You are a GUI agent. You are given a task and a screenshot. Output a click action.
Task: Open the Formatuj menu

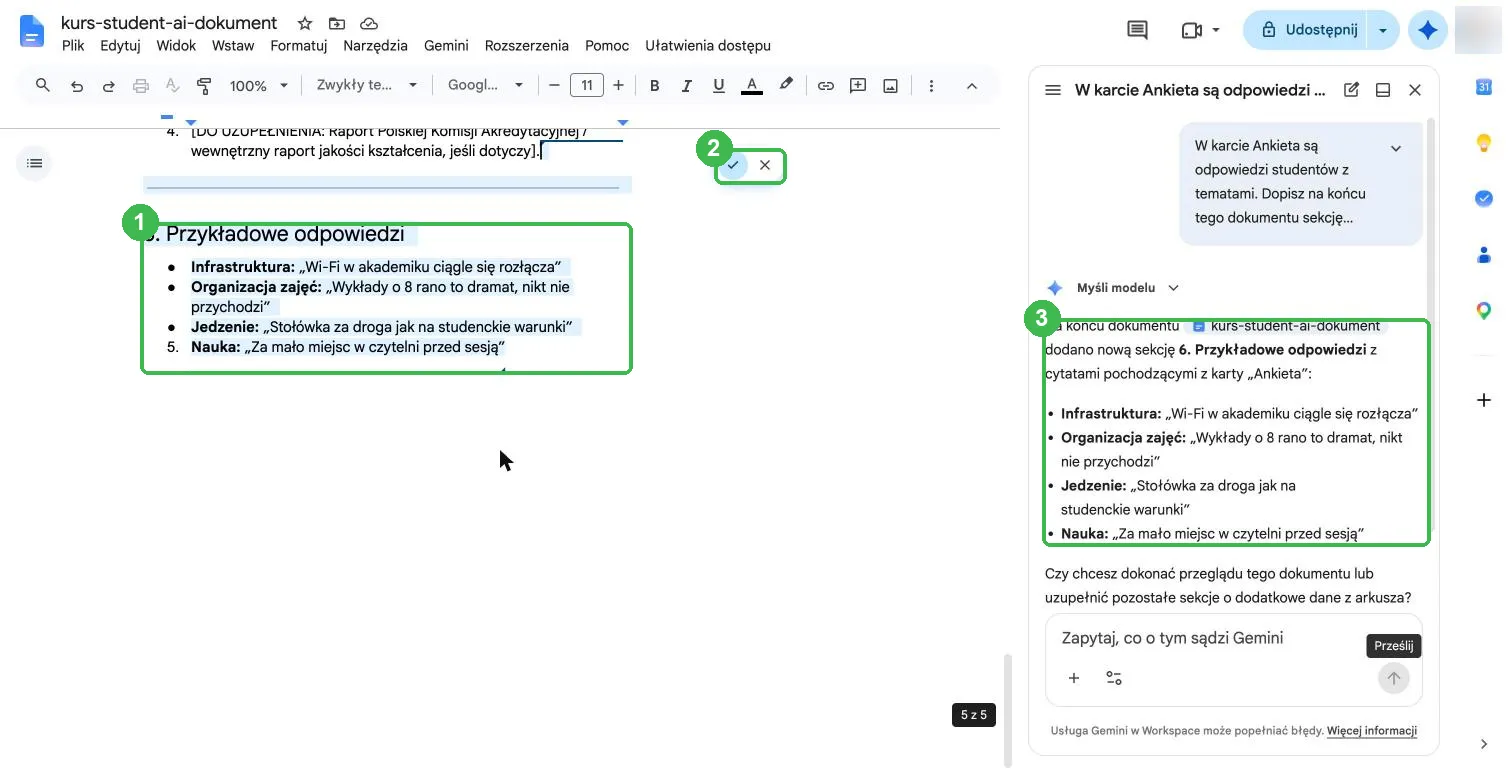(299, 45)
